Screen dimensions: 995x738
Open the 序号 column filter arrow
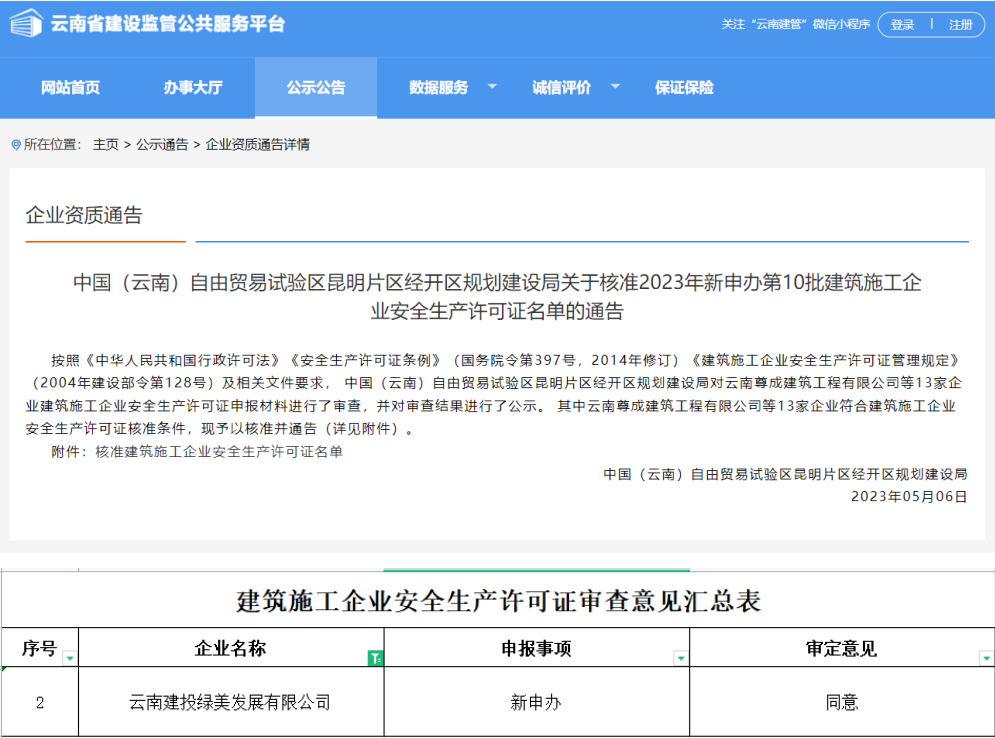(x=69, y=658)
